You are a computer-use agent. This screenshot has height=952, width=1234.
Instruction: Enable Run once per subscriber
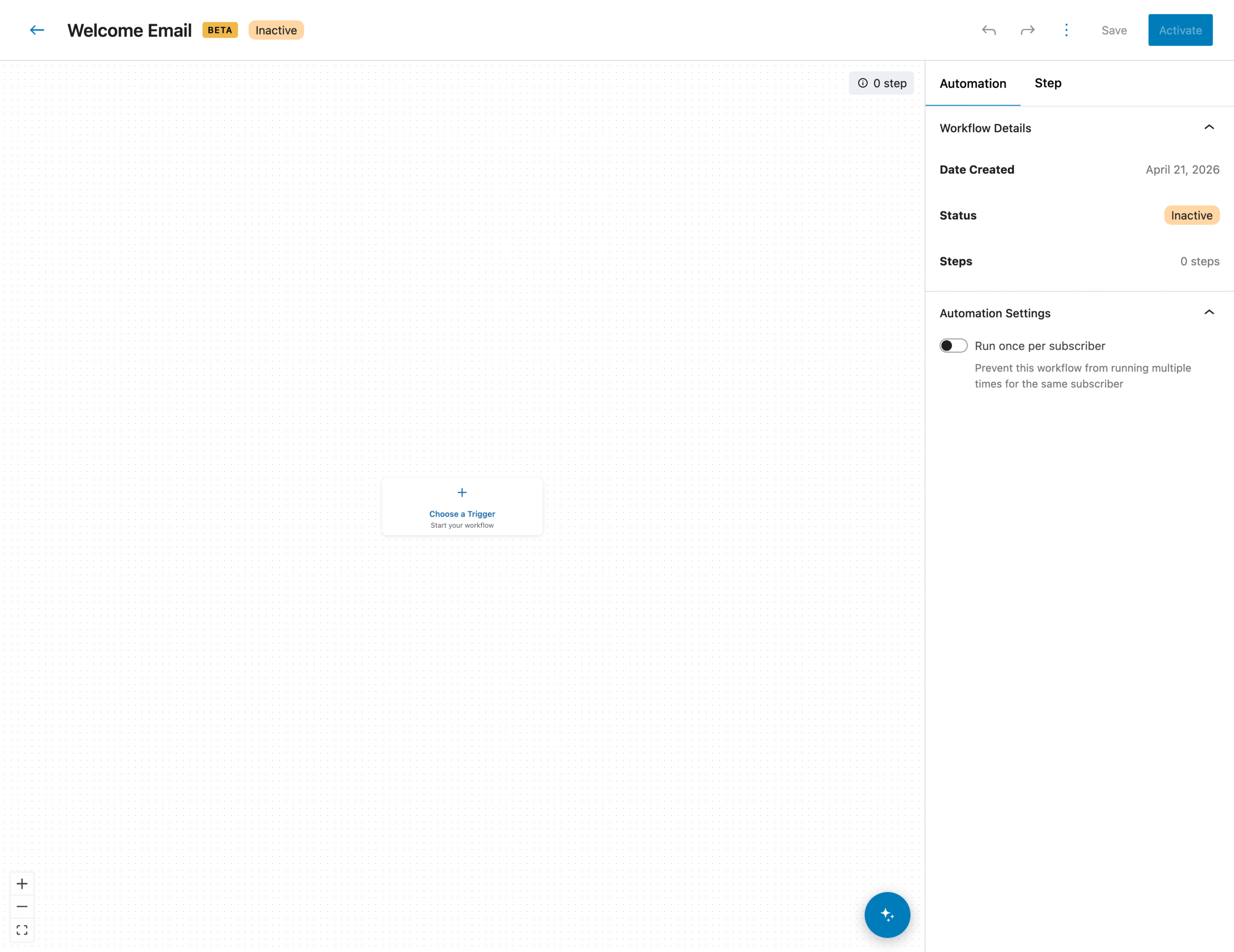[x=953, y=345]
